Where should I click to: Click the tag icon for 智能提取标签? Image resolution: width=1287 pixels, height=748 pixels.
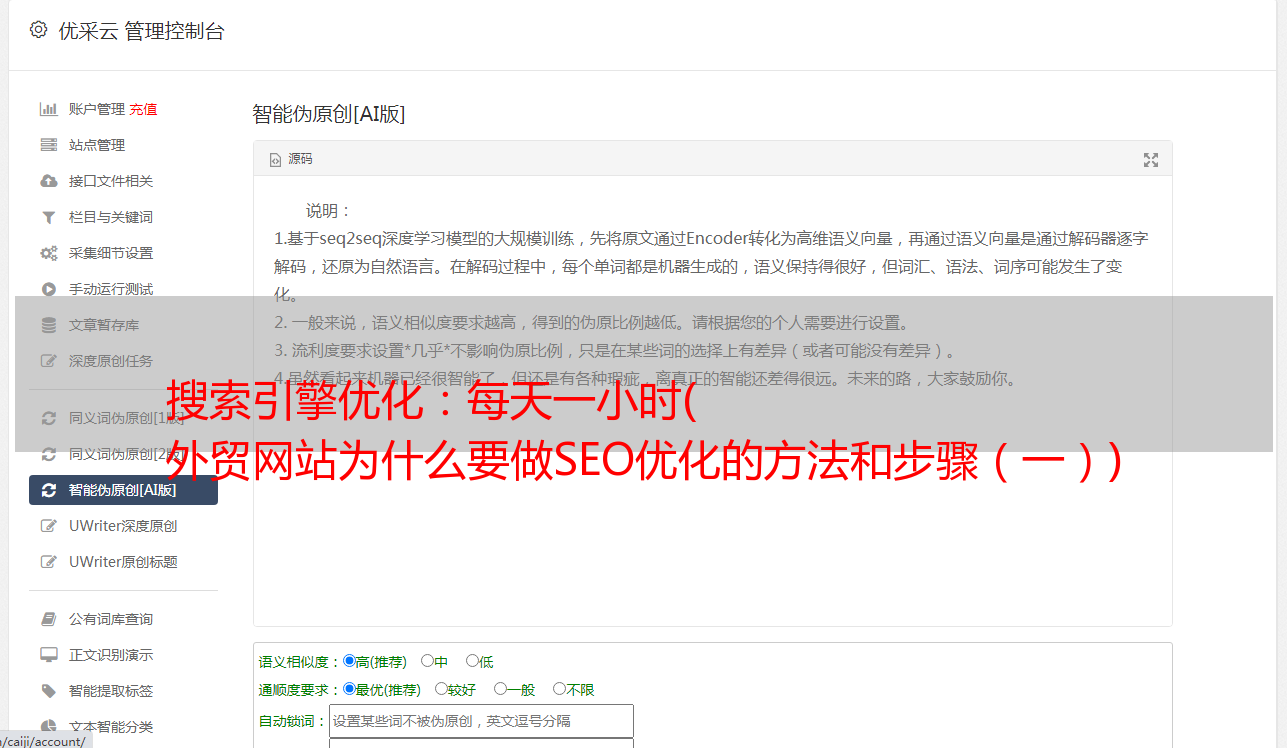(48, 691)
